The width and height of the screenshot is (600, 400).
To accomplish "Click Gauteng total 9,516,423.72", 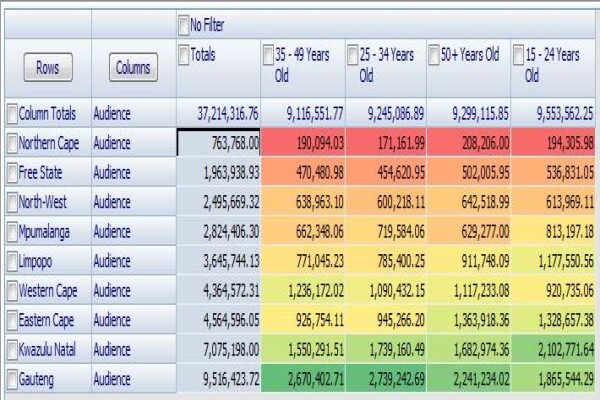I will click(218, 379).
